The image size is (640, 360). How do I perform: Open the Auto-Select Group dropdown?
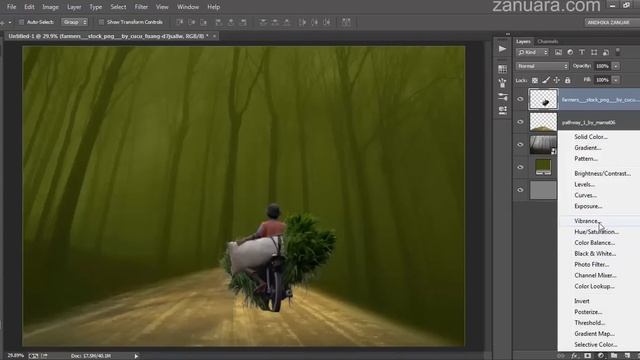74,22
